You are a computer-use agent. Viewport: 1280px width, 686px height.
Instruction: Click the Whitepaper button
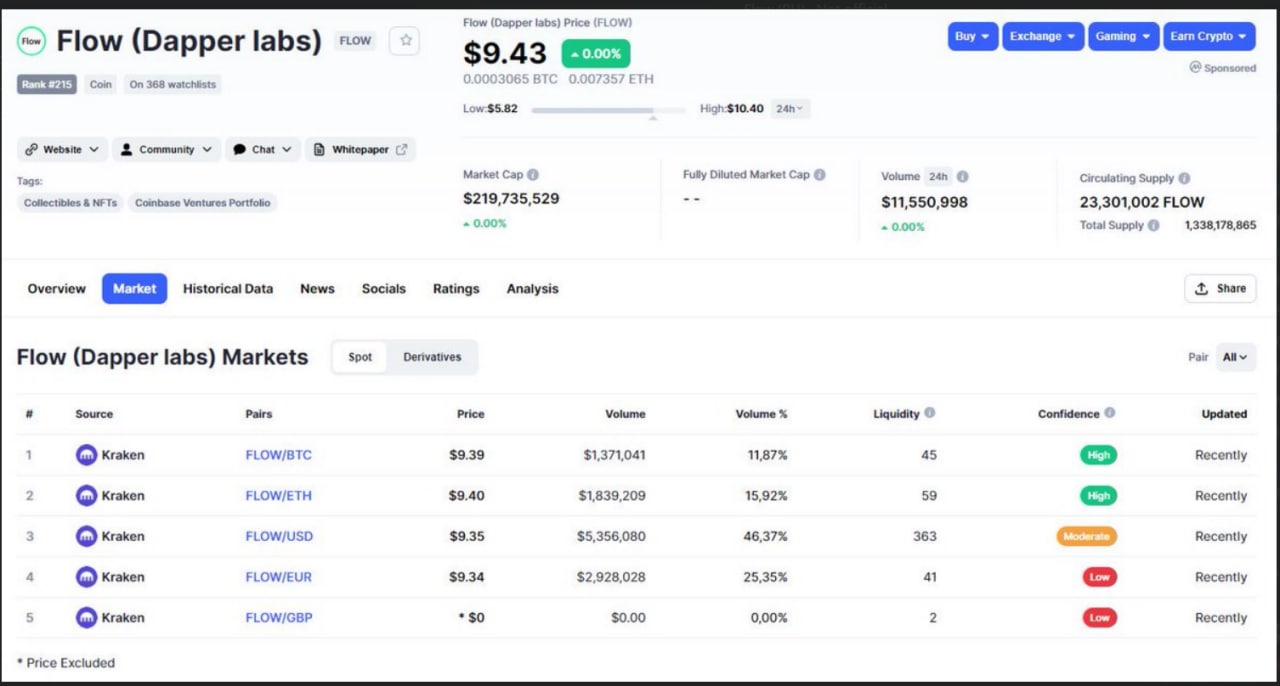[360, 150]
